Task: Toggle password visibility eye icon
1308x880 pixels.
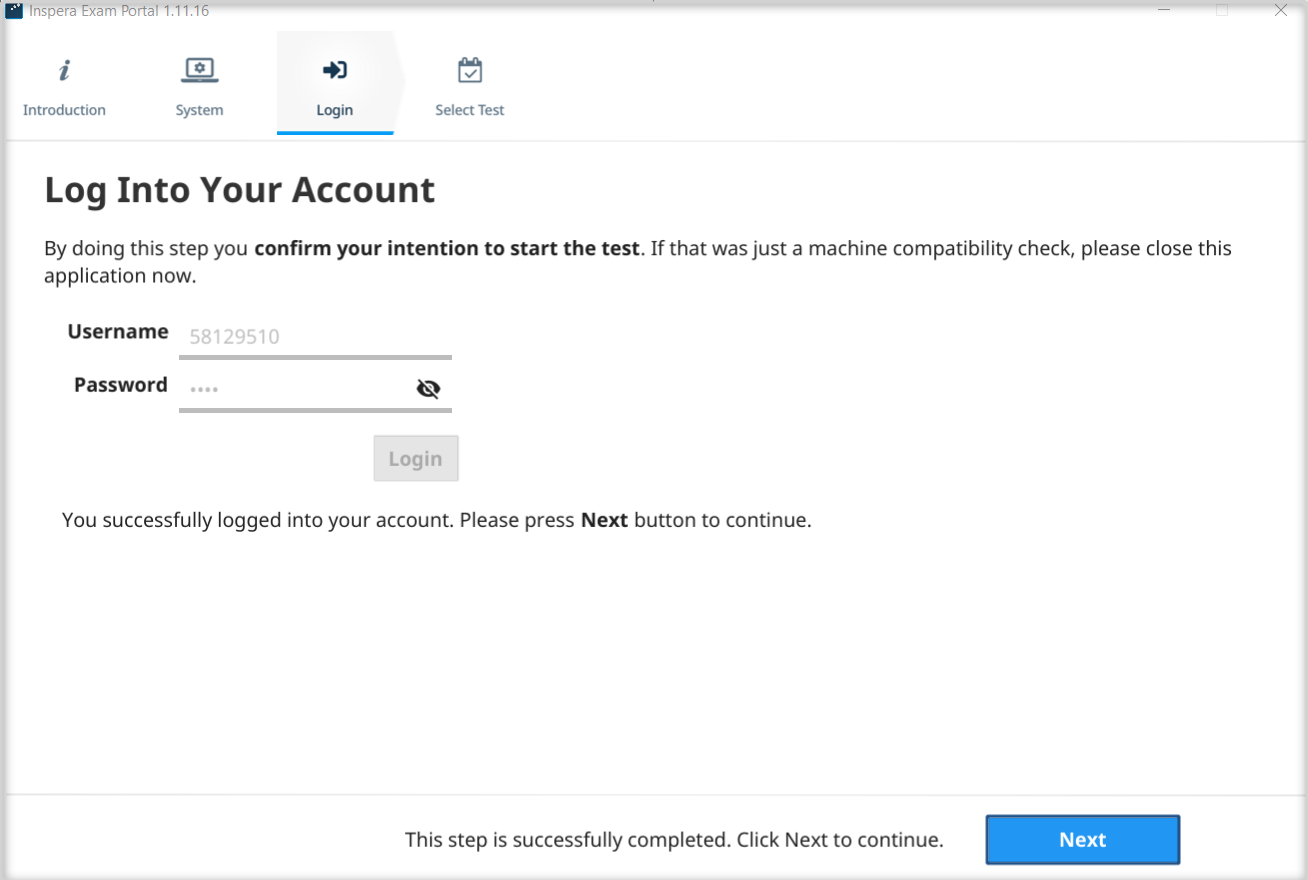Action: coord(428,389)
